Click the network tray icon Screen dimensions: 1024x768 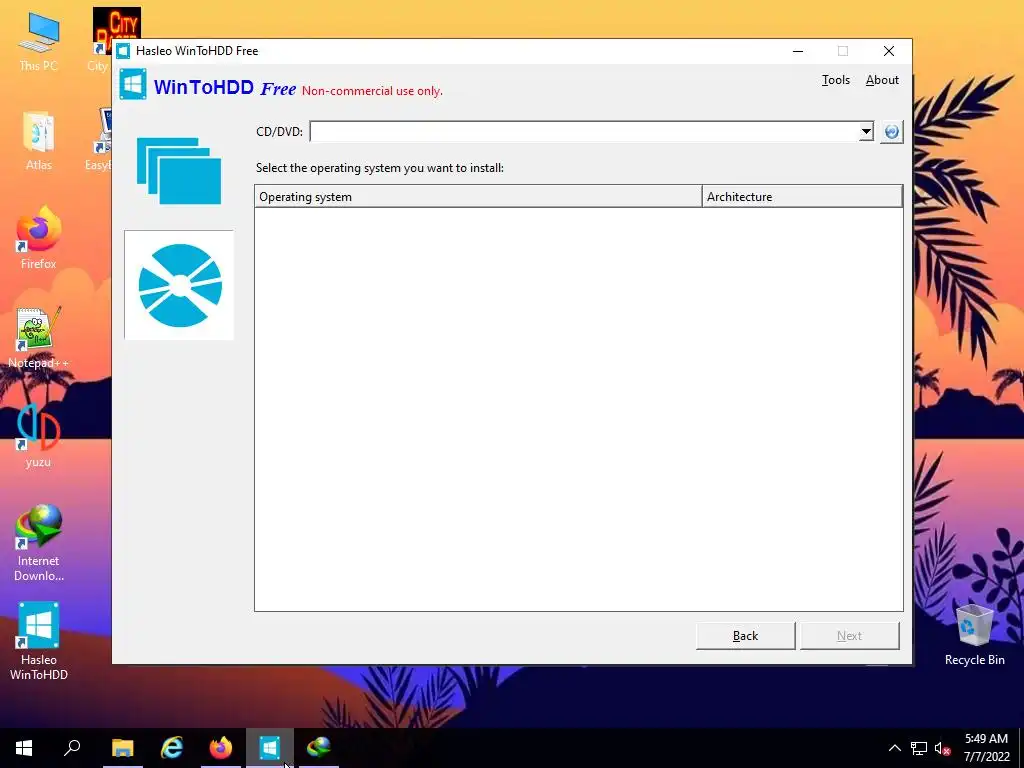tap(919, 748)
